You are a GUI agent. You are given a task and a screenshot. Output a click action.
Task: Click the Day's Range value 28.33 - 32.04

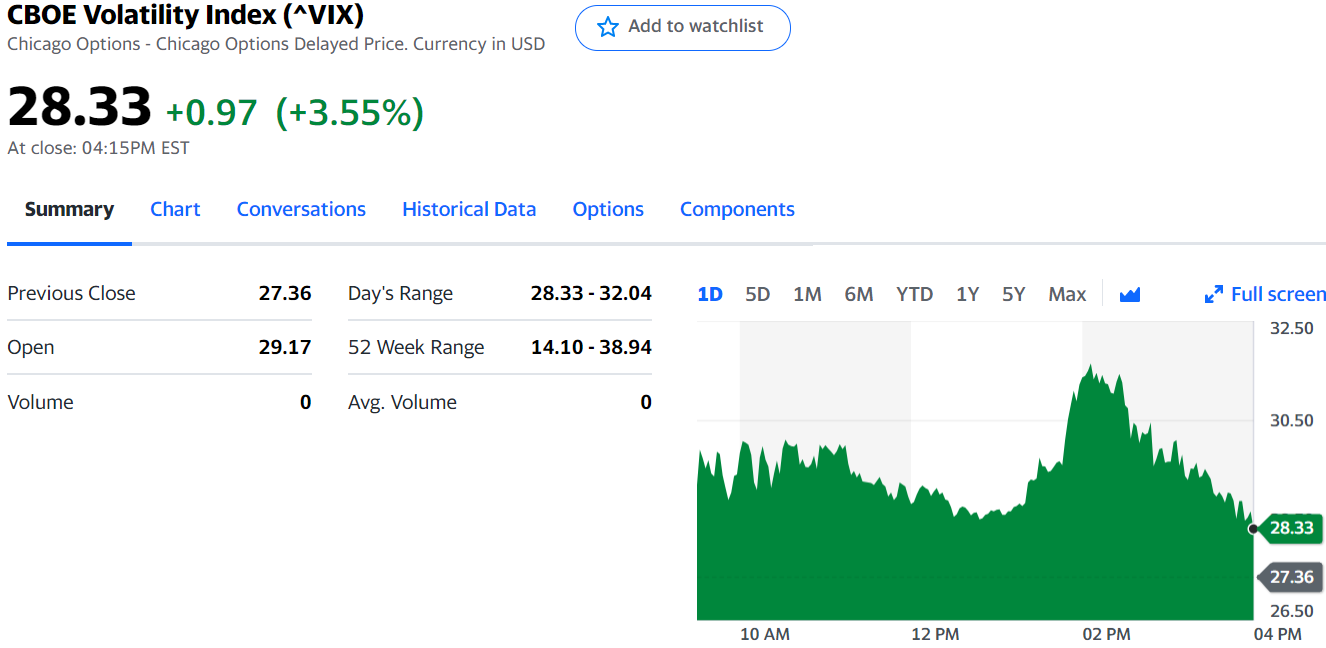(x=591, y=293)
